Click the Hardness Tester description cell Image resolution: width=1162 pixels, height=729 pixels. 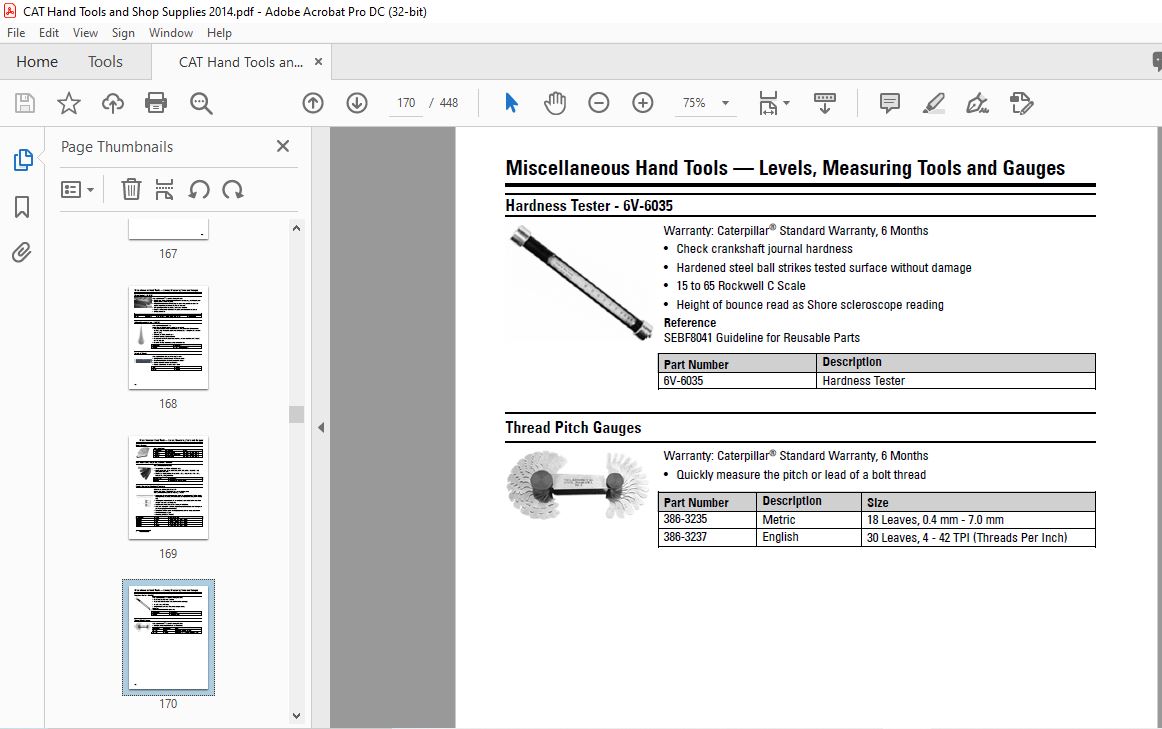[x=956, y=381]
